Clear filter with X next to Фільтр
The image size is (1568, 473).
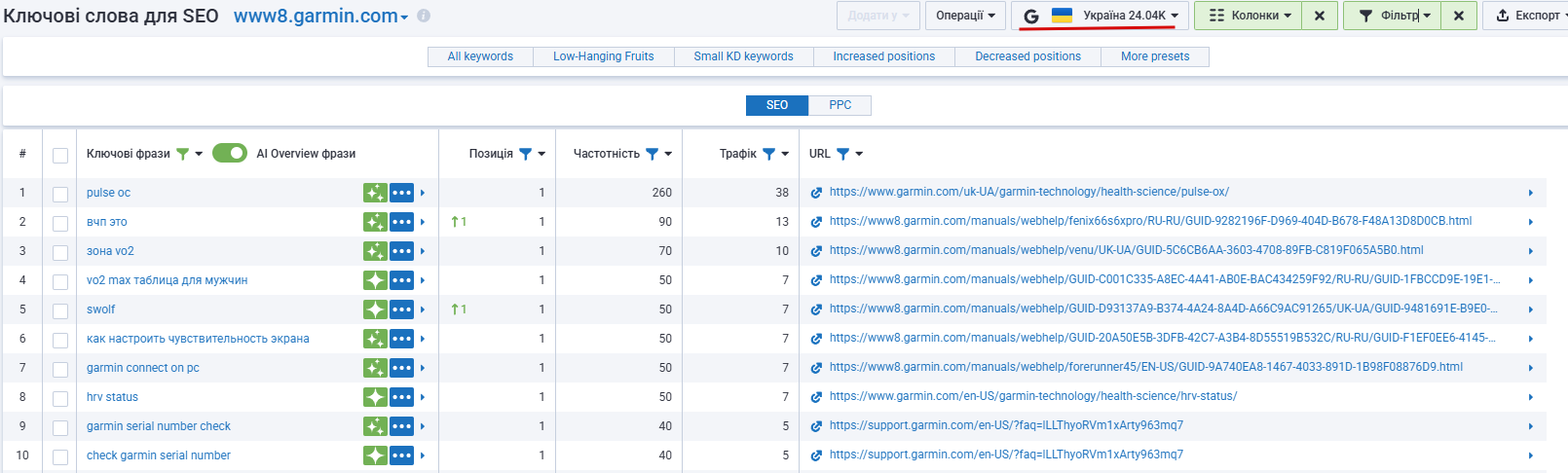[1458, 16]
